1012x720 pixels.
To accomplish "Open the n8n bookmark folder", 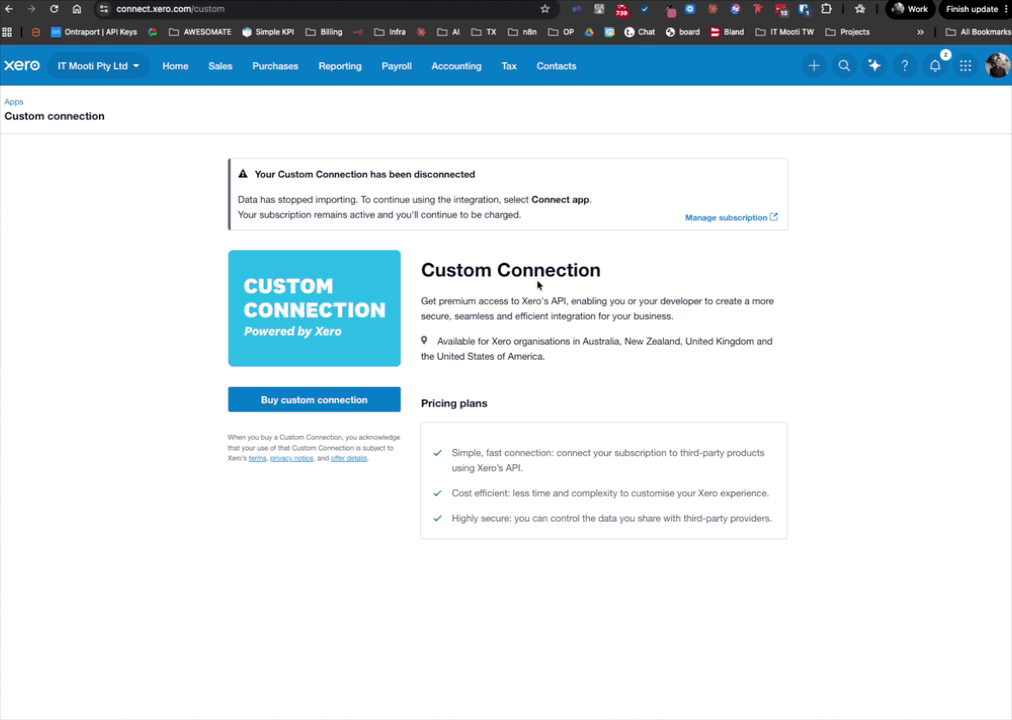I will (522, 32).
